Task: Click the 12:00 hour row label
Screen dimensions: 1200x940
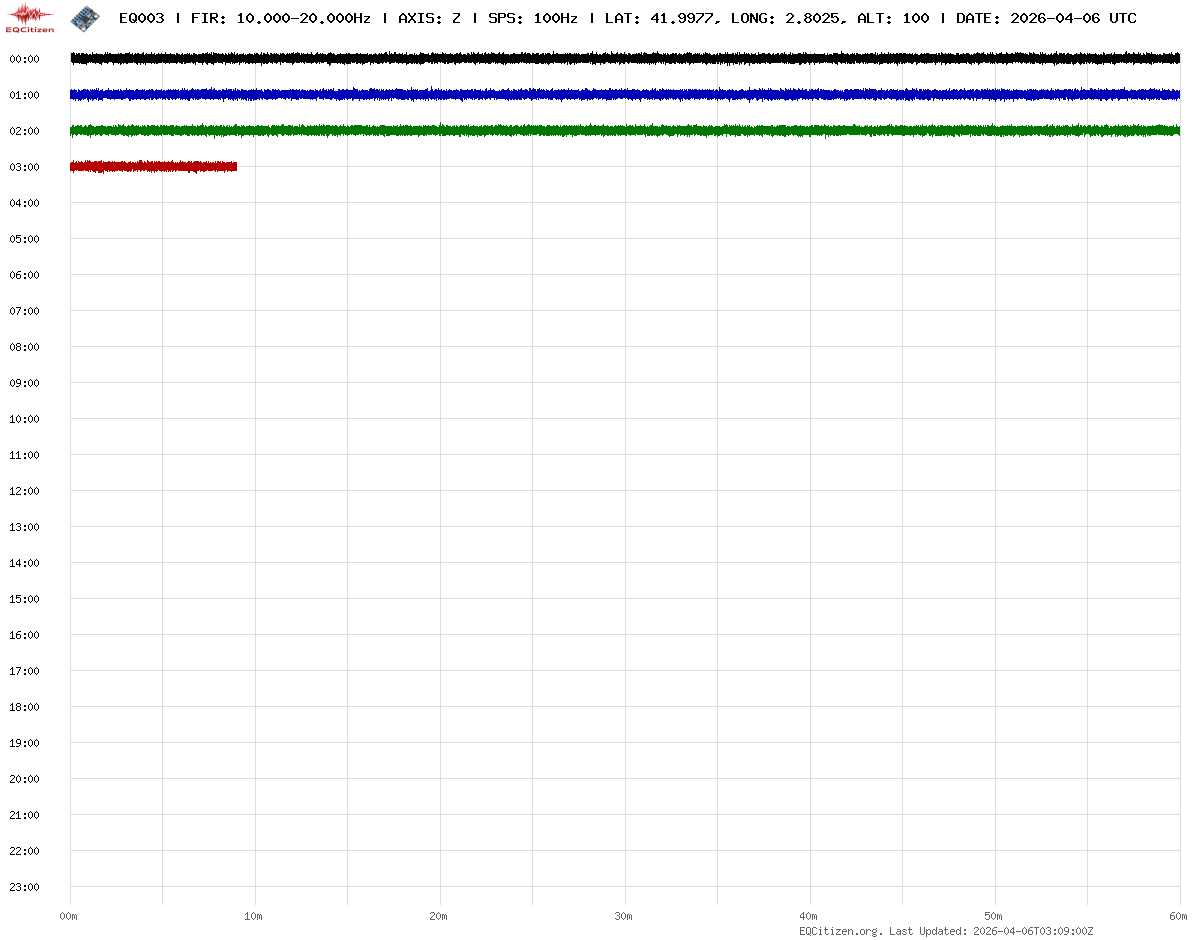Action: point(24,491)
